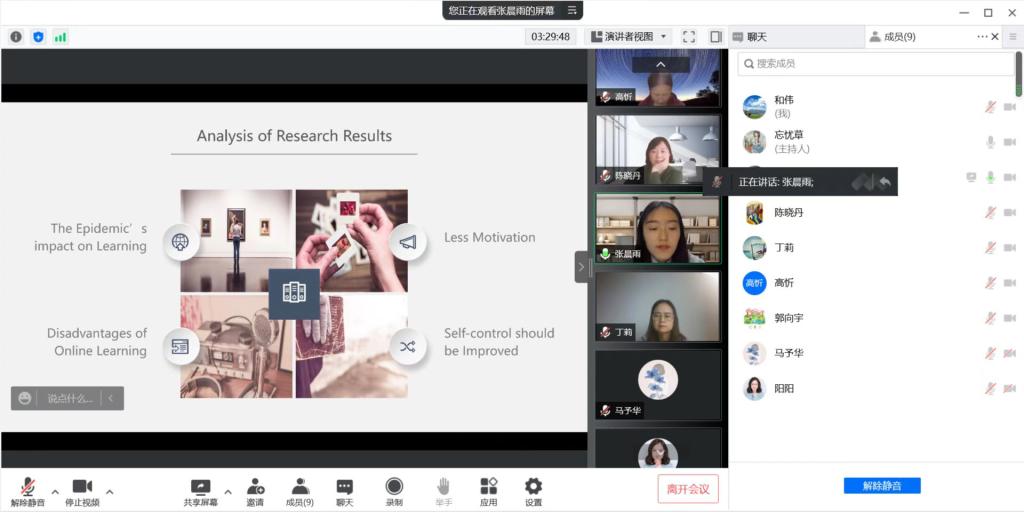Toggle camera for host 忘忧草
Screen dimensions: 1024x512
pos(1010,142)
